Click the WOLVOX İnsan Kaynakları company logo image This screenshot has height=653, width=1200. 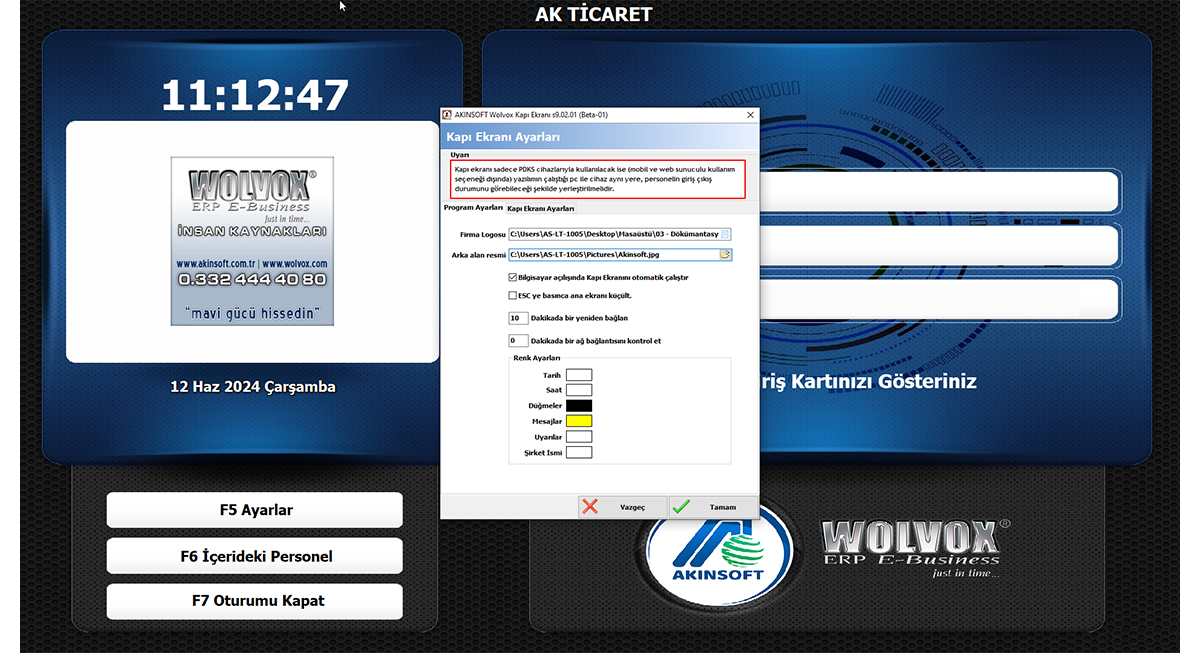252,241
